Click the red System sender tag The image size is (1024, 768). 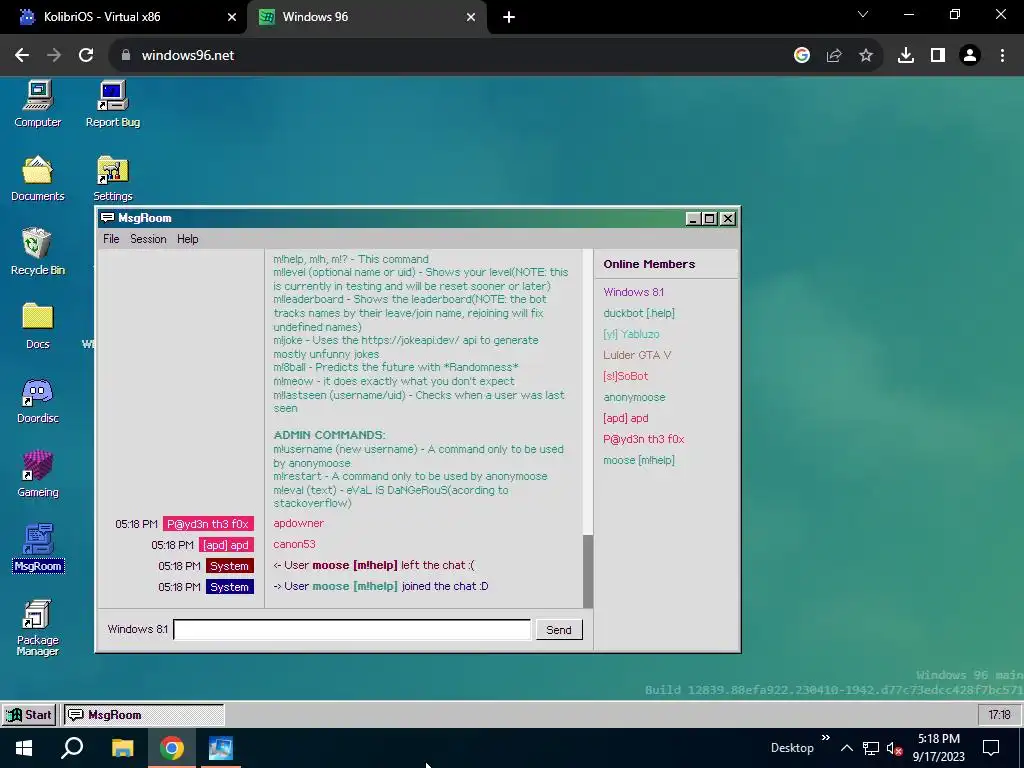pos(229,566)
